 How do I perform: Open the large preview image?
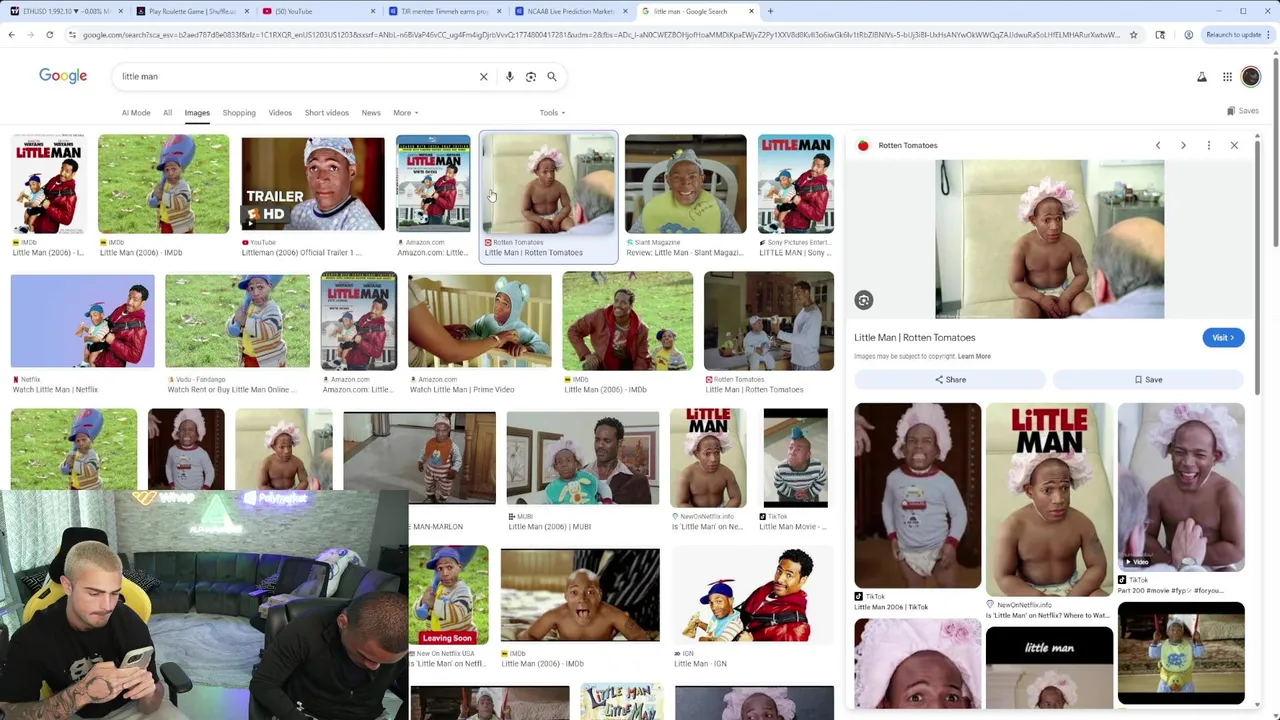click(x=1049, y=239)
